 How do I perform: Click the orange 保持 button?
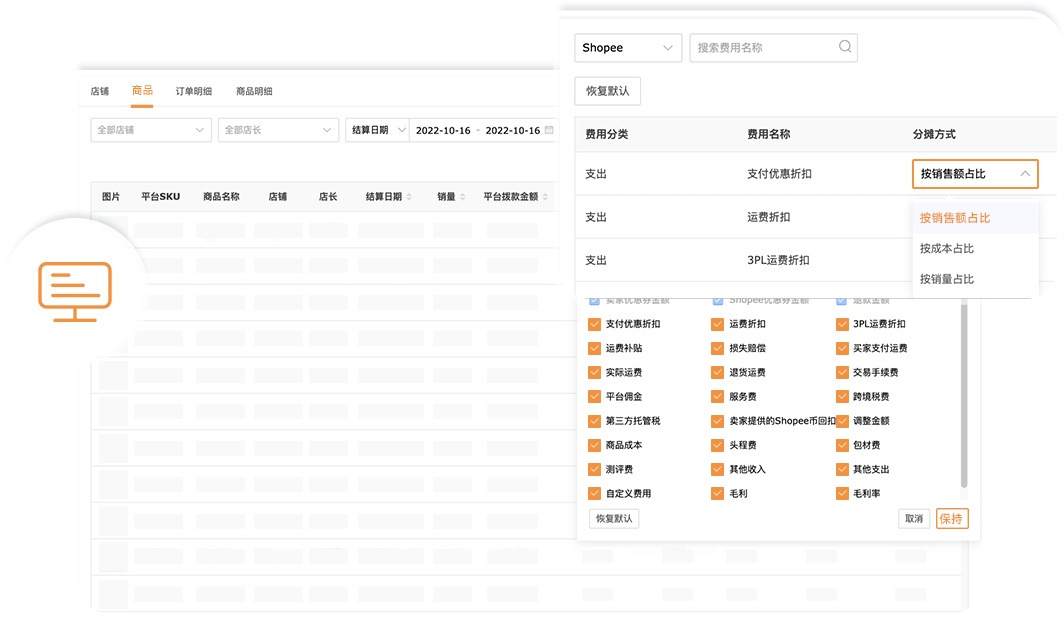(x=951, y=519)
